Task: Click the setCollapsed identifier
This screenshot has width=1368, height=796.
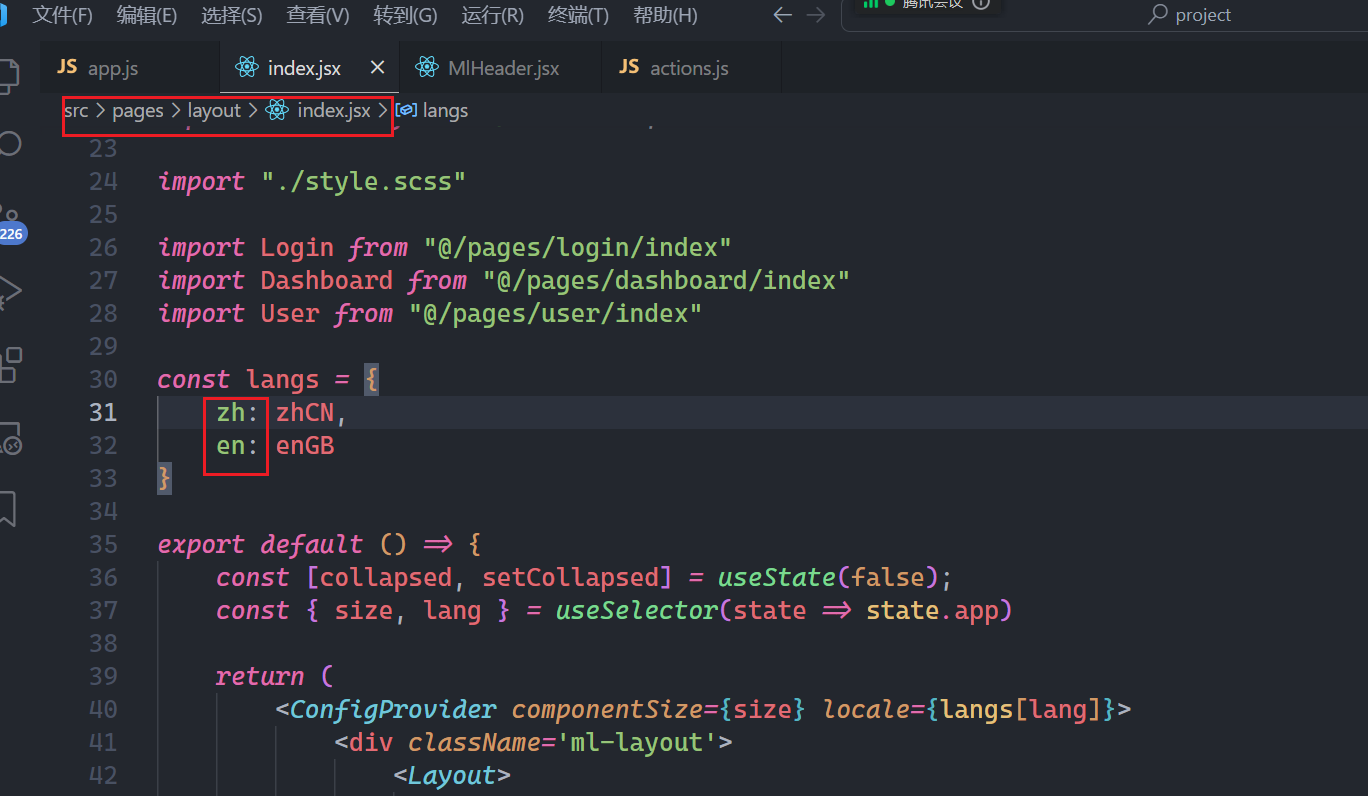Action: (570, 578)
